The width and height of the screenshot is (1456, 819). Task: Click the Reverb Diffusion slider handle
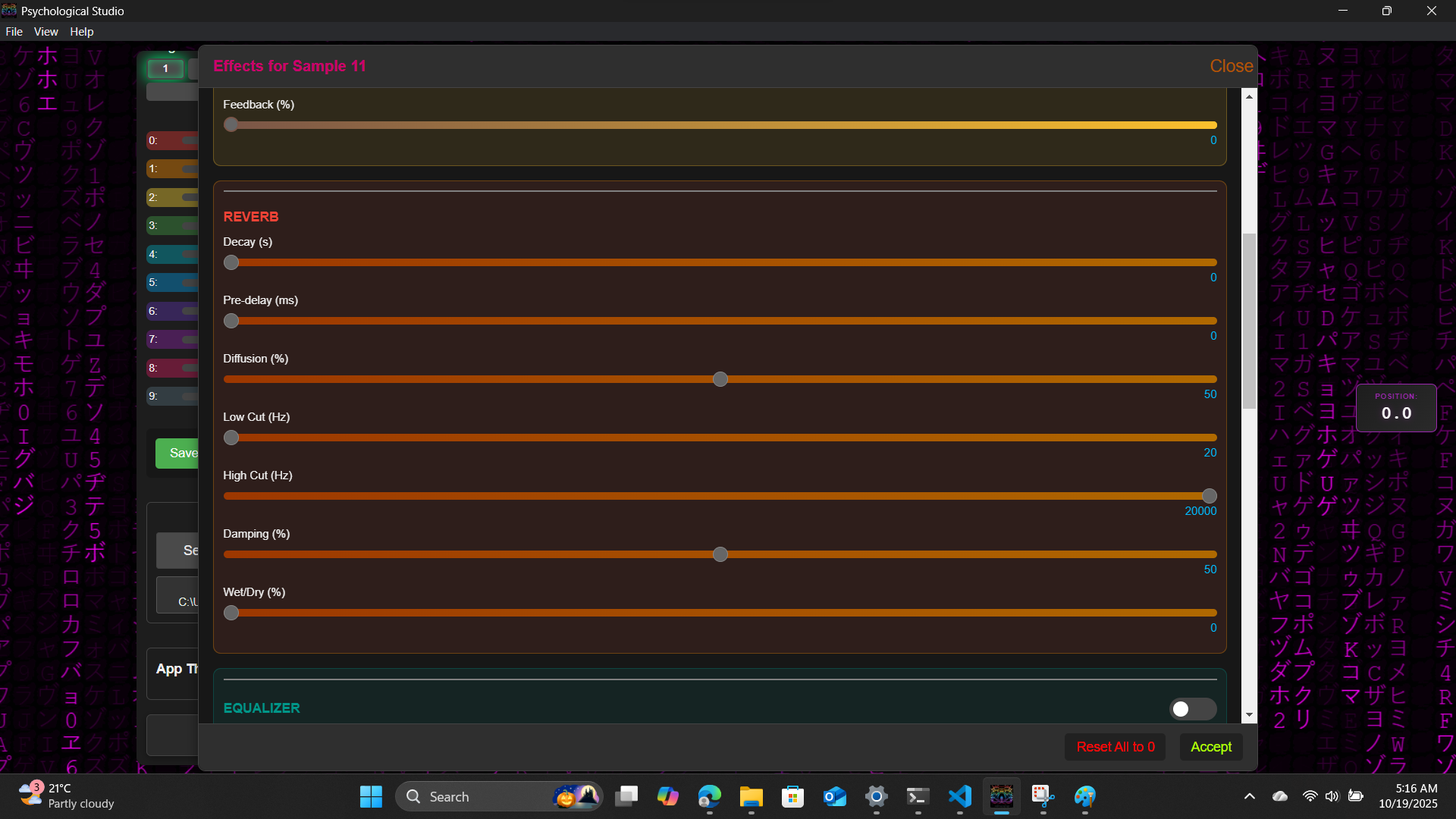coord(720,379)
